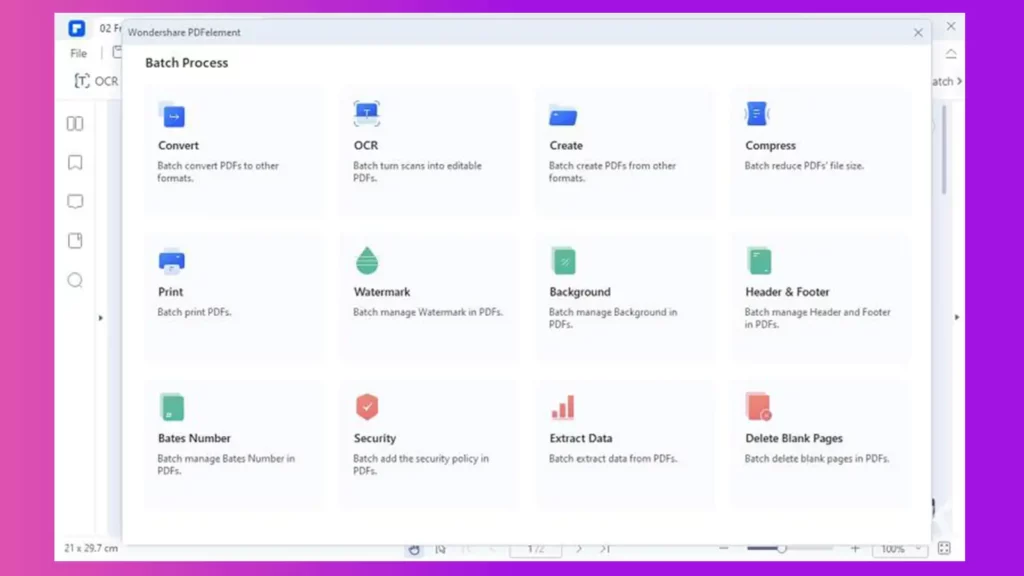Zoom out with the minus button
The image size is (1024, 576).
(724, 549)
